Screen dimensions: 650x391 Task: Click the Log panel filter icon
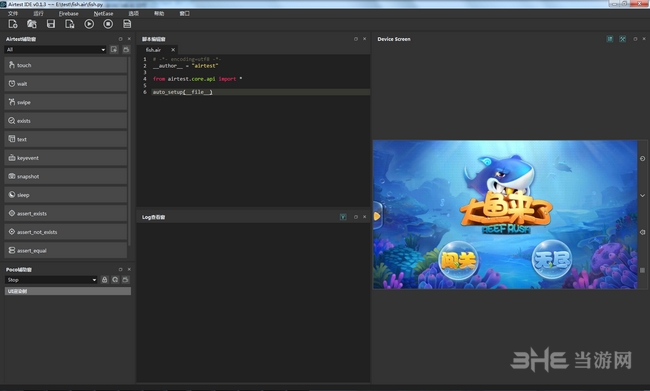tap(343, 217)
